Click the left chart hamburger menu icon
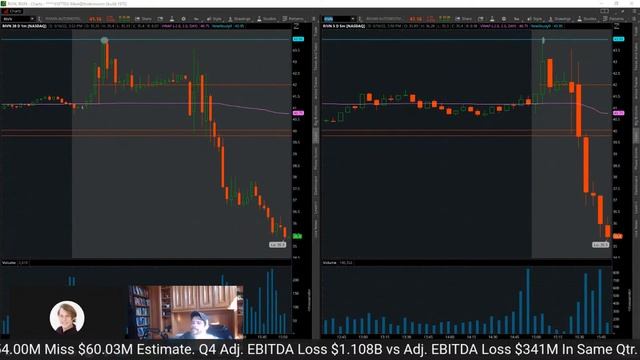 click(x=313, y=19)
